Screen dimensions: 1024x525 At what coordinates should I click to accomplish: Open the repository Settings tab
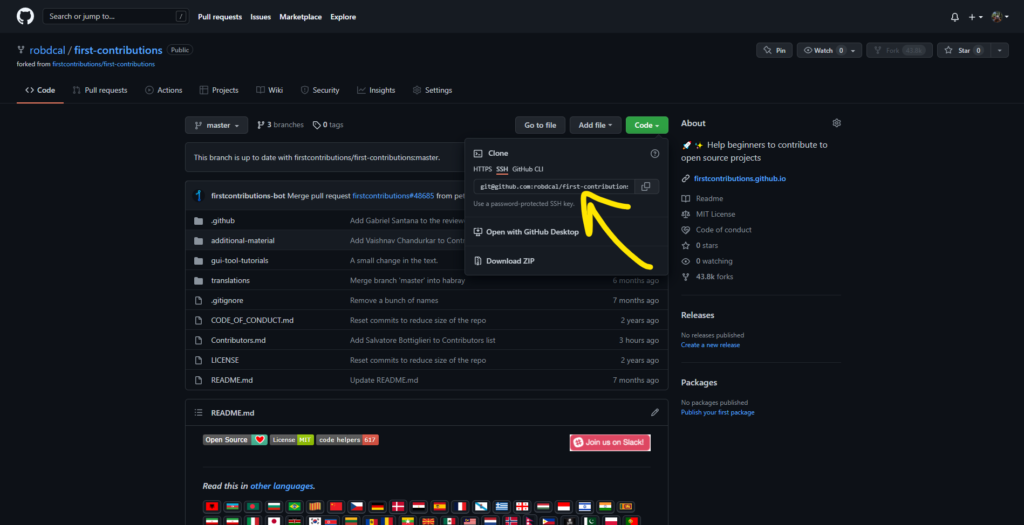click(x=432, y=90)
